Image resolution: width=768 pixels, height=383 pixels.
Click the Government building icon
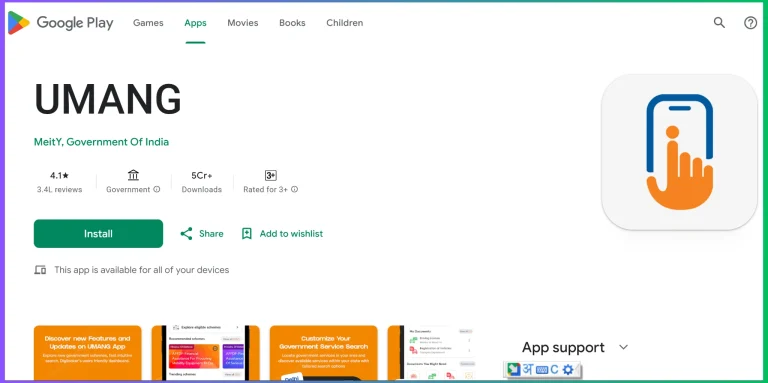tap(133, 175)
